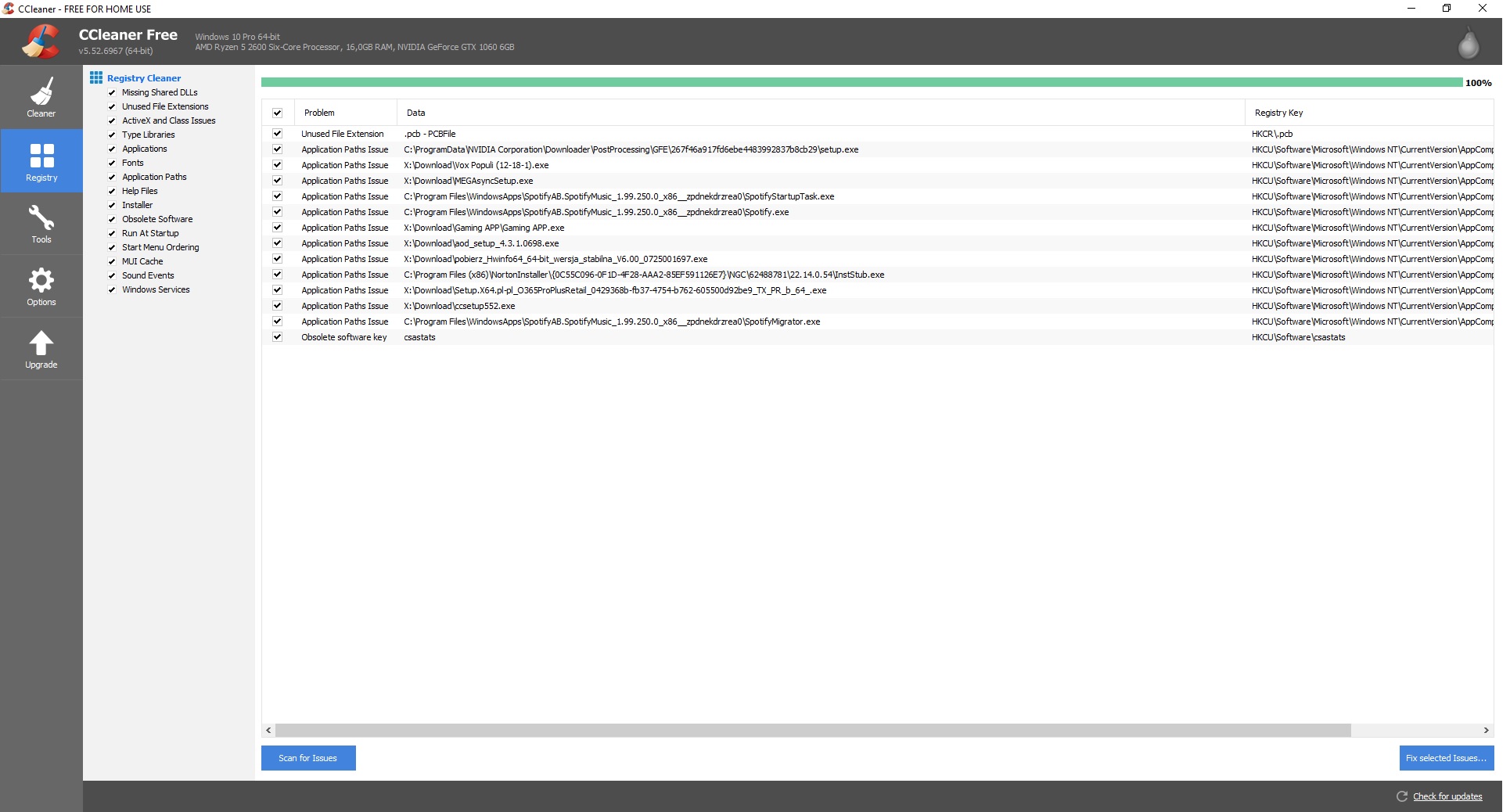Viewport: 1510px width, 812px height.
Task: Click the HKCR\.pcb registry key cell
Action: click(1272, 134)
